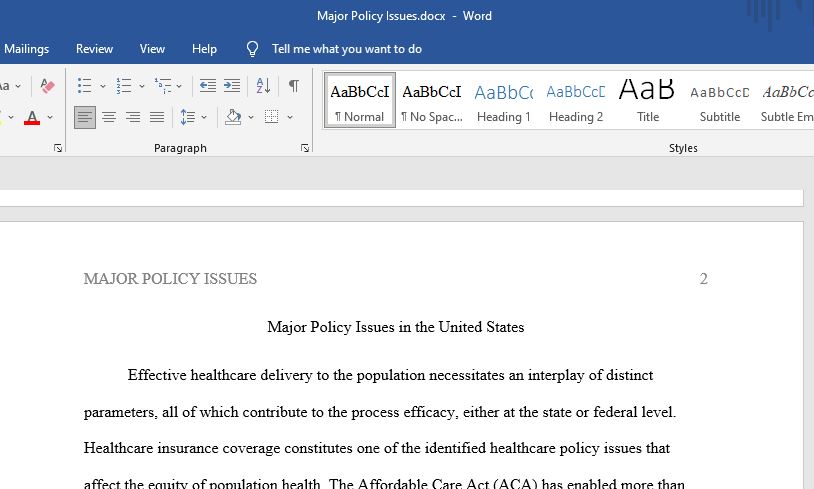Toggle center alignment button

pos(108,117)
